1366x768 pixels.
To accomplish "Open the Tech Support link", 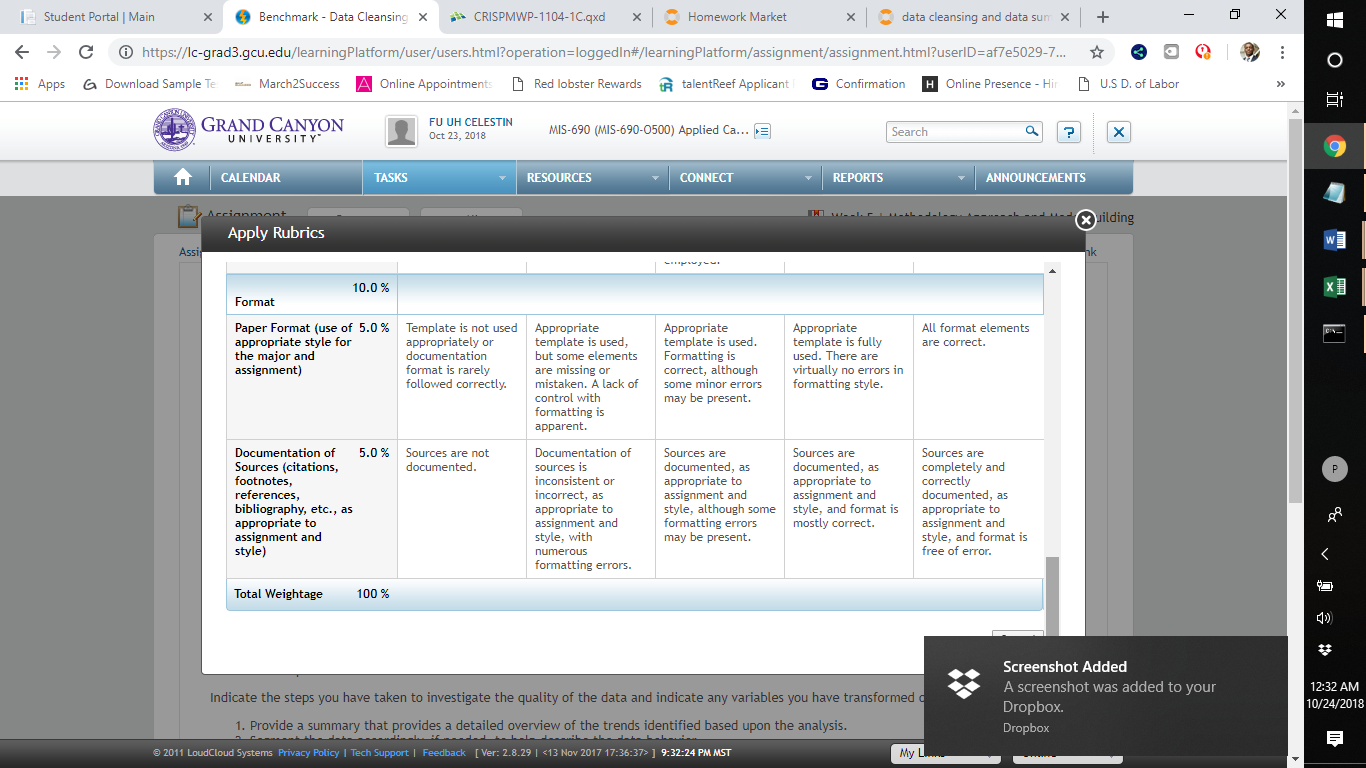I will point(380,753).
